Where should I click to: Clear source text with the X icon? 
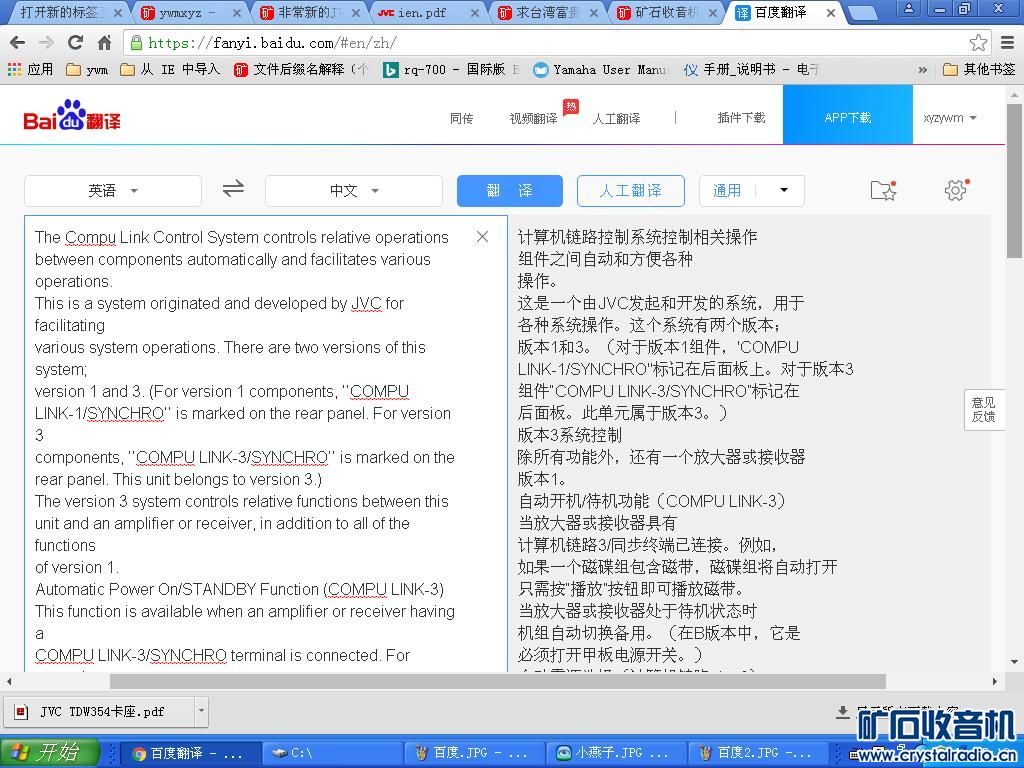(x=482, y=236)
